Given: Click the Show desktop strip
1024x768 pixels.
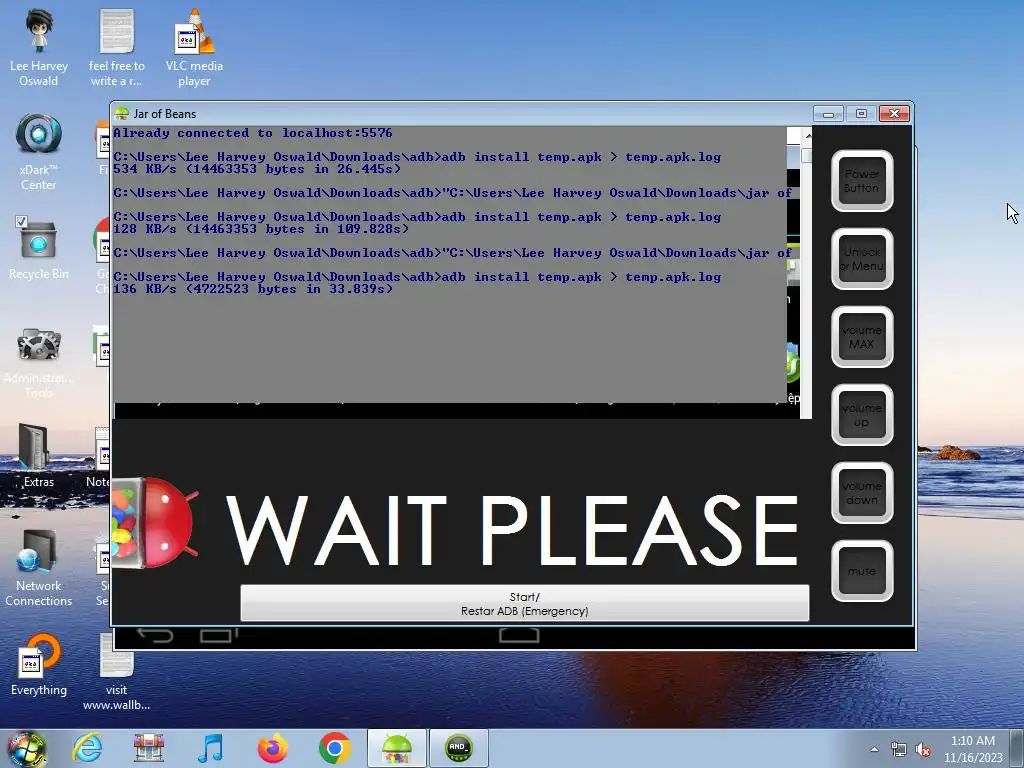Looking at the screenshot, I should click(x=1018, y=748).
